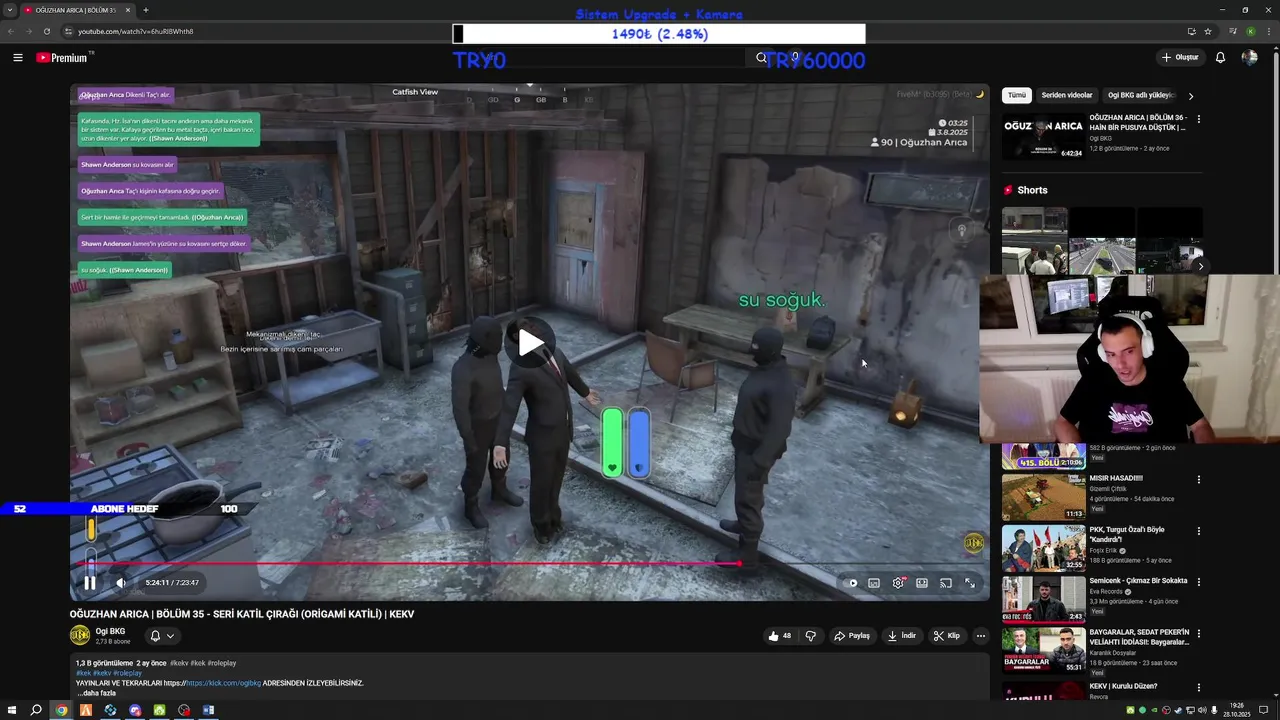Open options for PKK Turgut Özal video
Image resolution: width=1280 pixels, height=720 pixels.
click(1198, 531)
